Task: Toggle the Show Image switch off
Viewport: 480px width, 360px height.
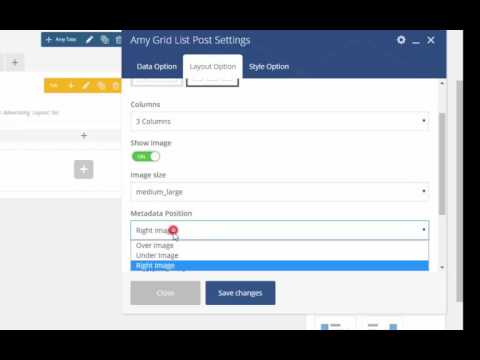Action: pos(146,156)
